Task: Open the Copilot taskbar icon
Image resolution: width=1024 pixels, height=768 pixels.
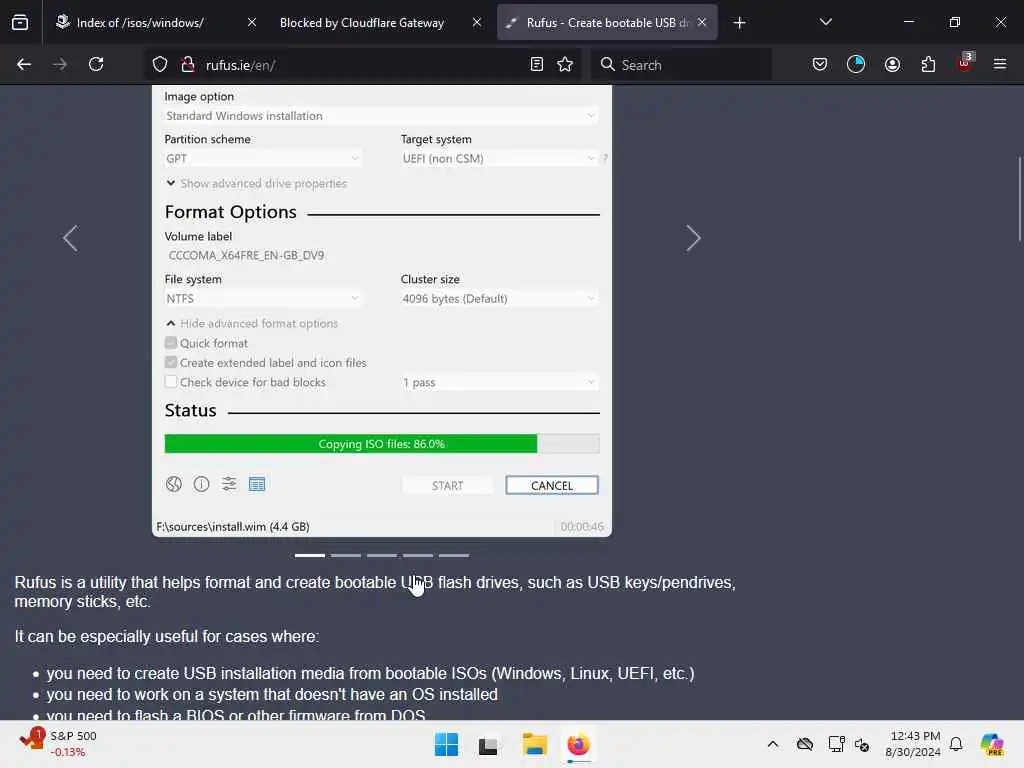Action: pos(992,744)
